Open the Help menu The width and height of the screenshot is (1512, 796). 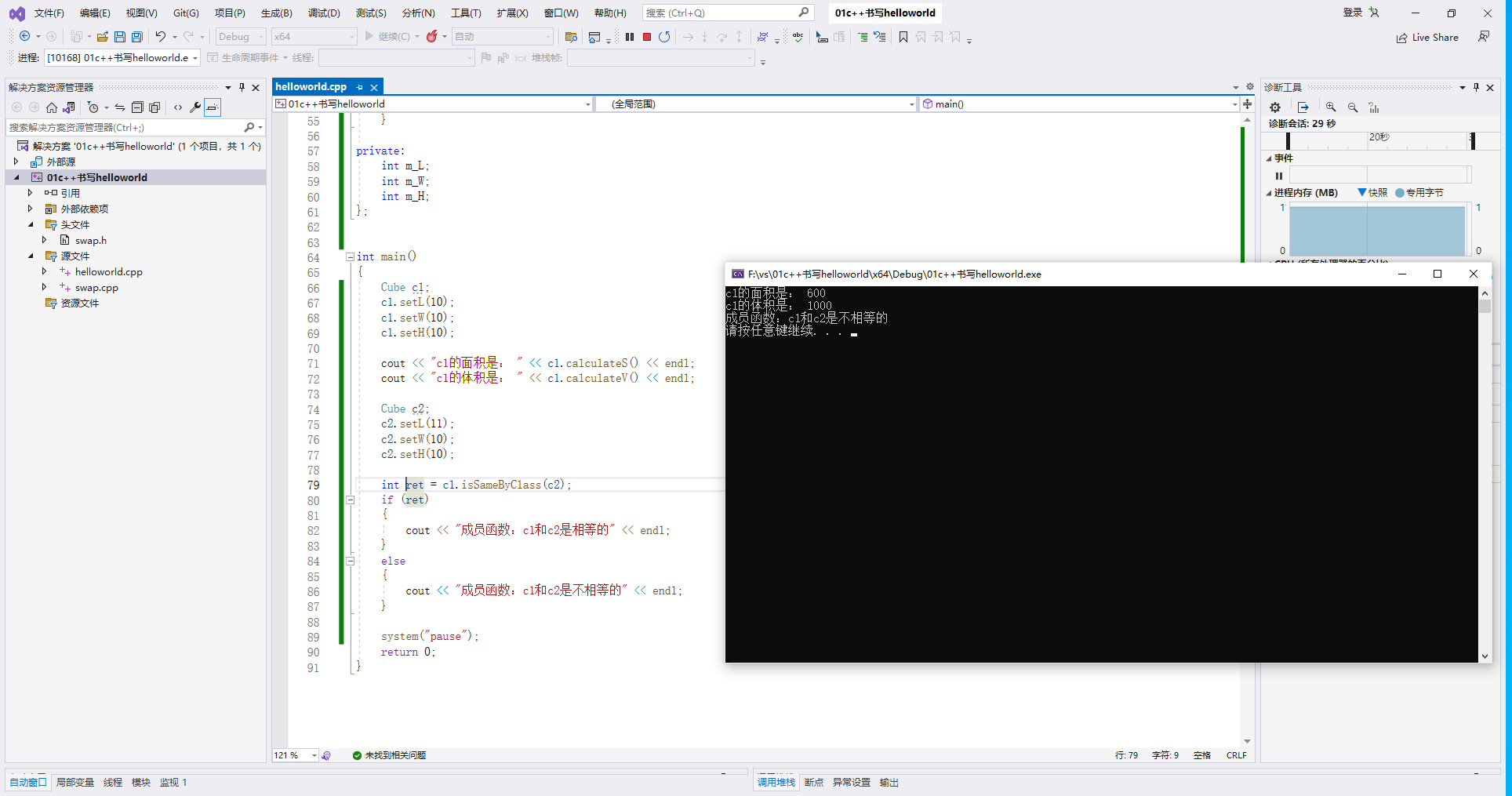(610, 13)
